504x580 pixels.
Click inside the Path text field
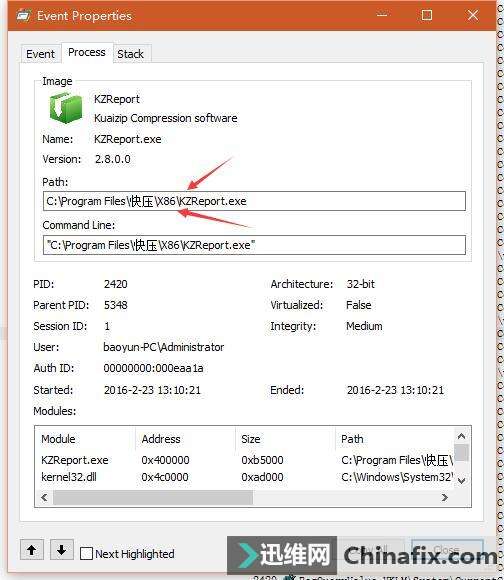point(254,201)
